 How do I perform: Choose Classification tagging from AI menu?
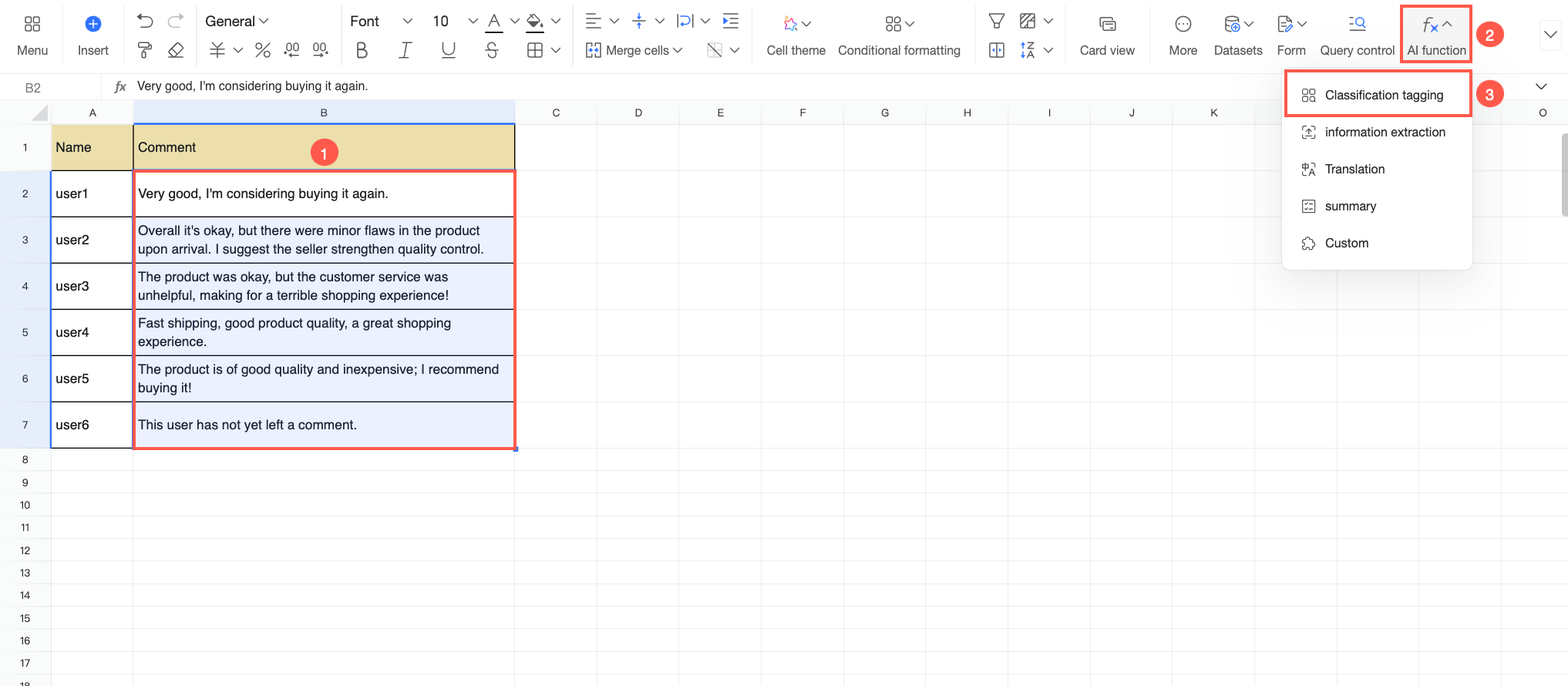click(1378, 95)
